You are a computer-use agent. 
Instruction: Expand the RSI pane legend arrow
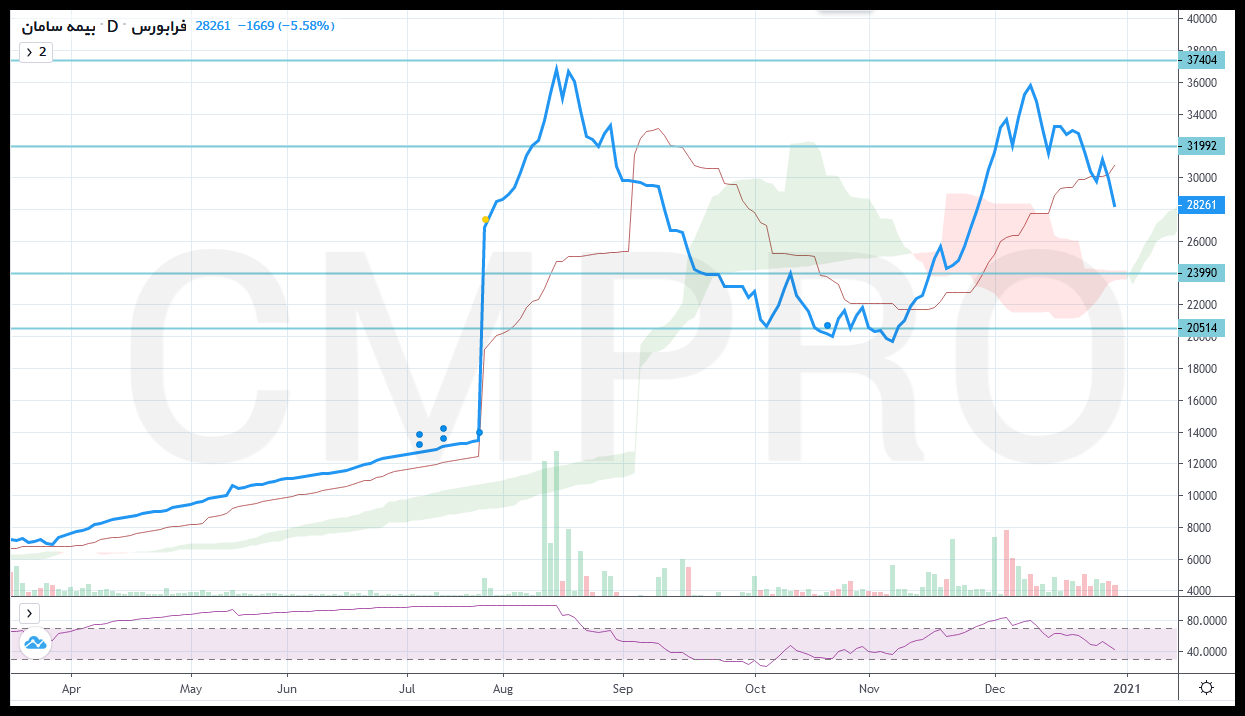tap(30, 613)
